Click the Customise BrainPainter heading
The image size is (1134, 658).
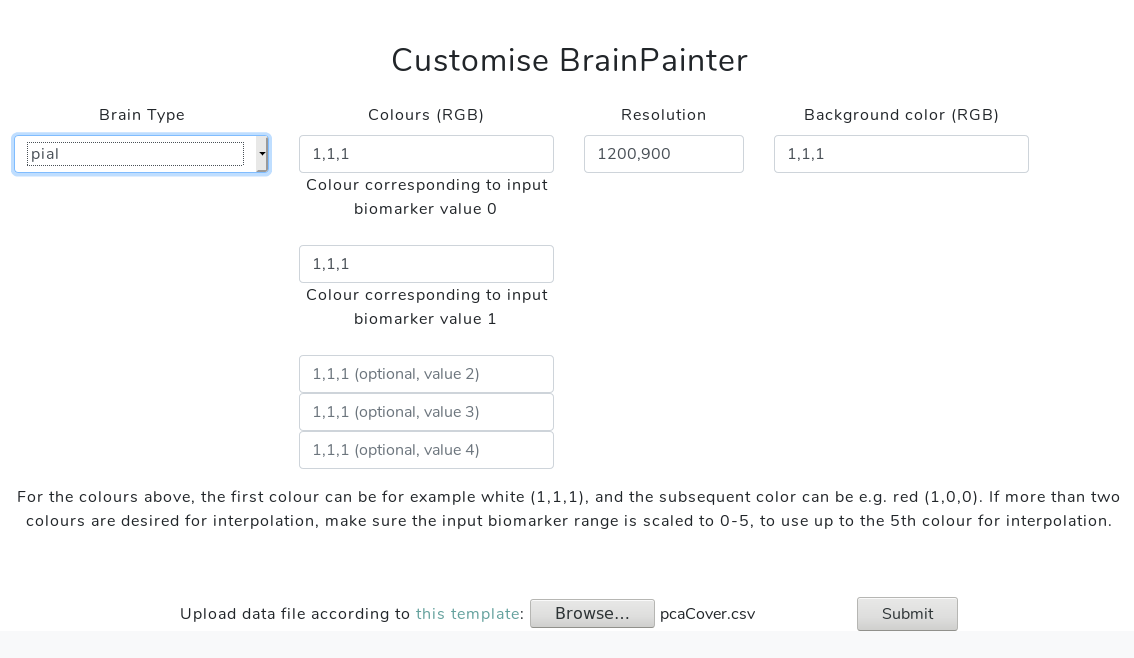[x=569, y=60]
